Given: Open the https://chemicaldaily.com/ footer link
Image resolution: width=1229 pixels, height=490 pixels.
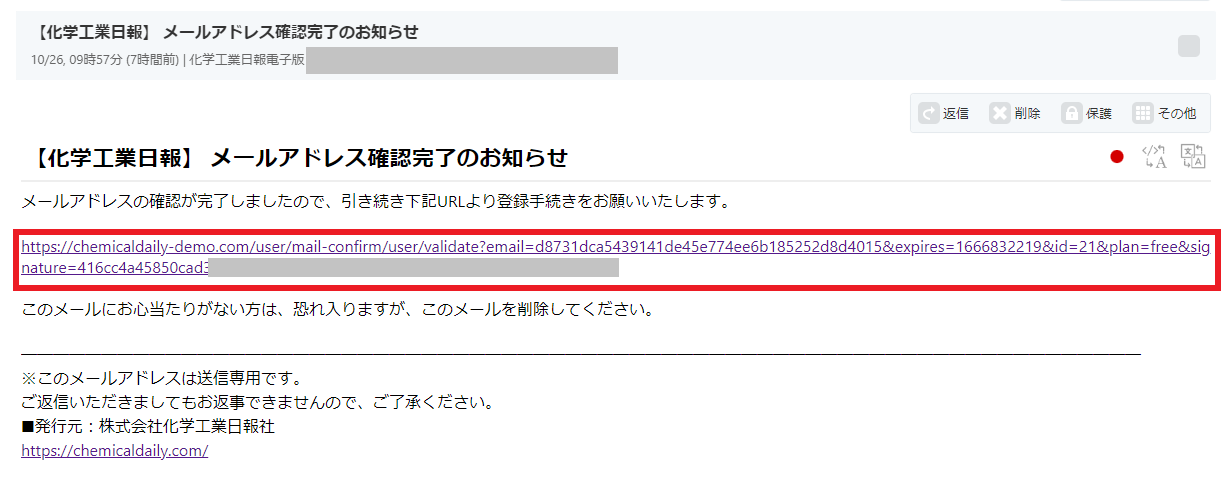Looking at the screenshot, I should (115, 451).
